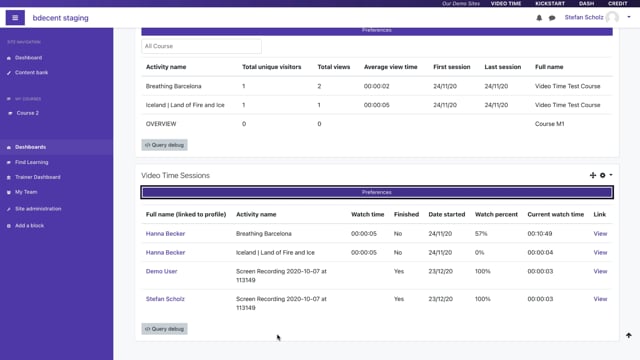Click the Course M1 cell

[x=549, y=124]
